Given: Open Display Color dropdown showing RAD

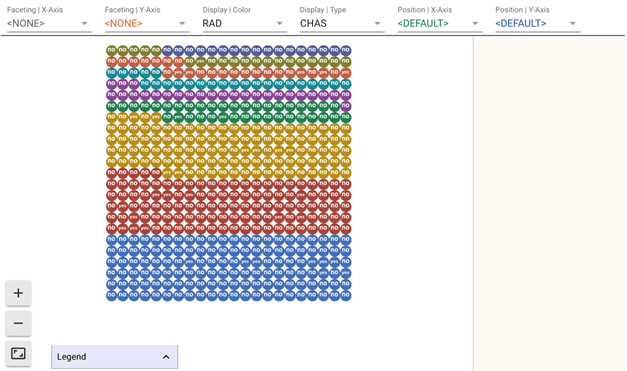Looking at the screenshot, I should coord(244,24).
